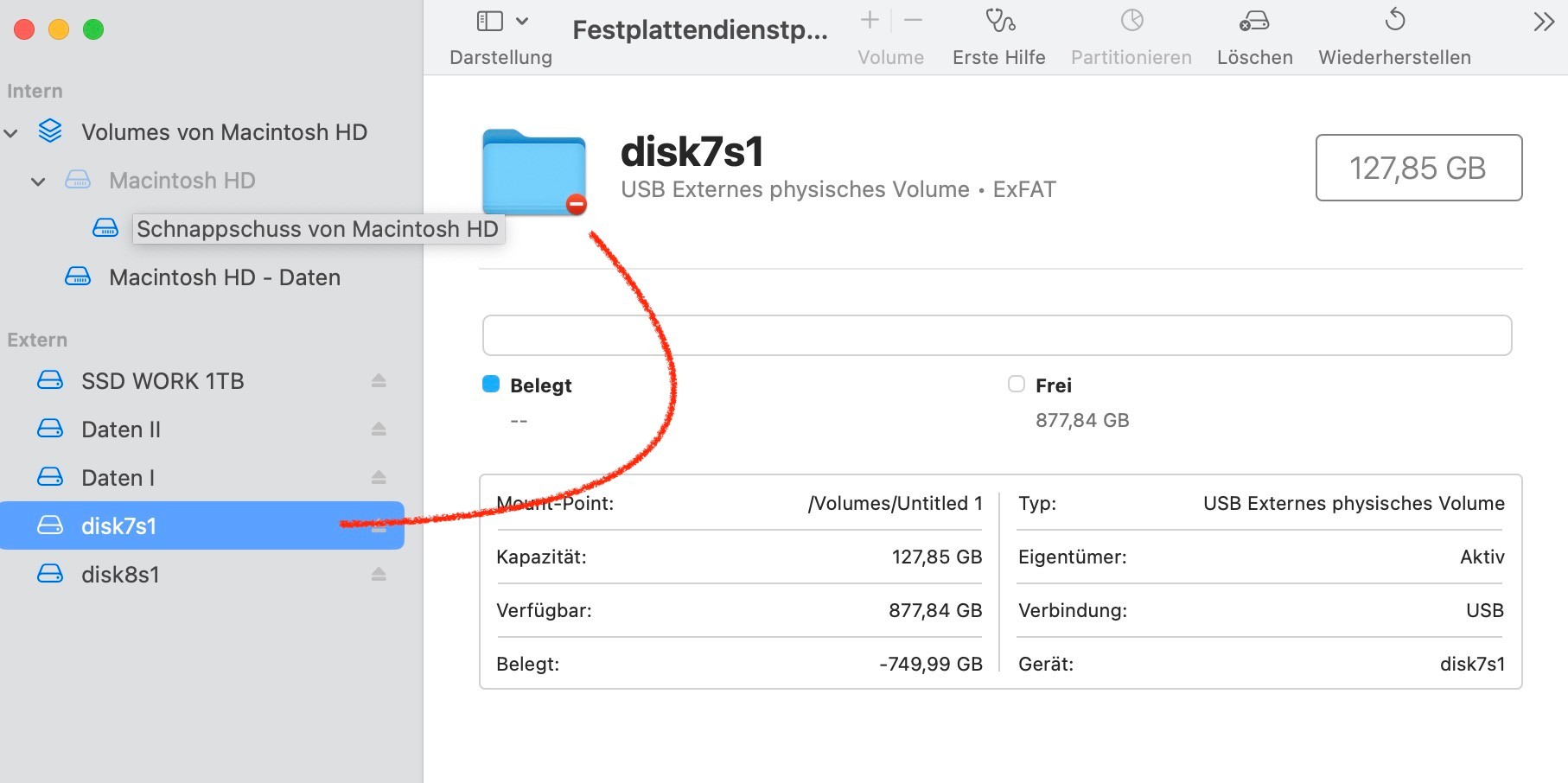Open the Darstellung sidebar view dropdown
Image resolution: width=1568 pixels, height=783 pixels.
pyautogui.click(x=502, y=21)
